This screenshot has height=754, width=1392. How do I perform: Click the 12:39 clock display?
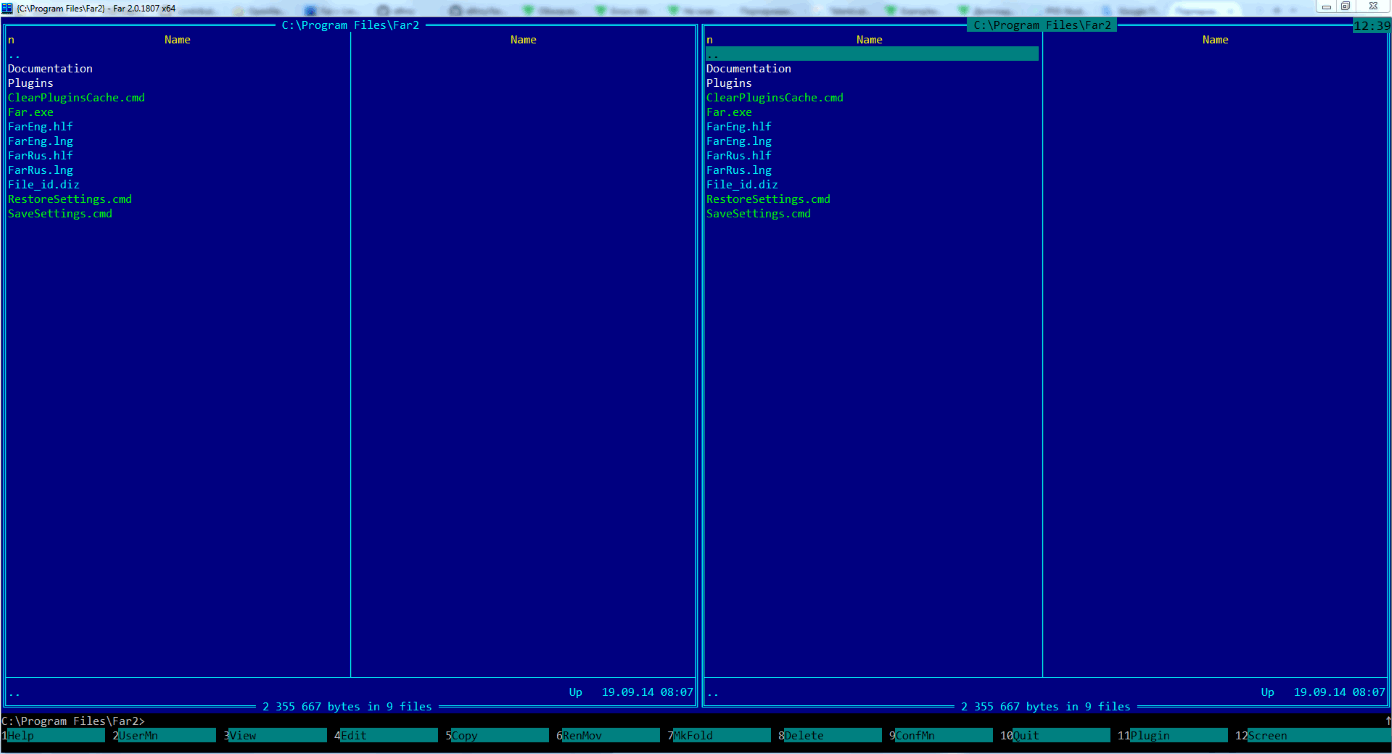(x=1371, y=26)
